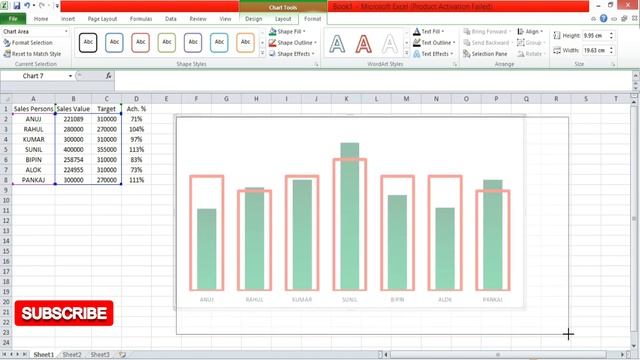Increase Height with the stepper arrow

coord(611,33)
